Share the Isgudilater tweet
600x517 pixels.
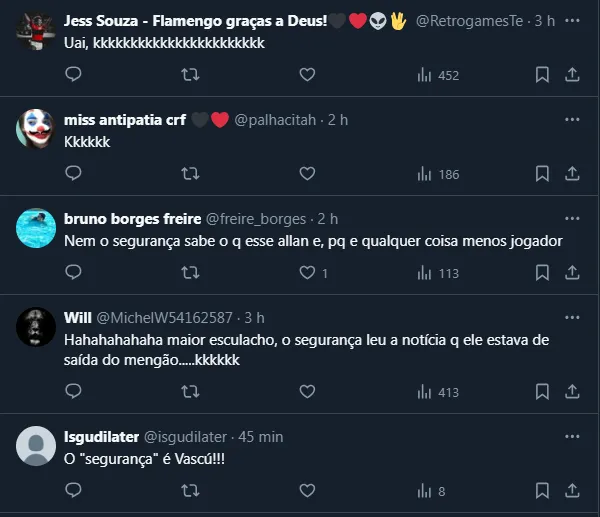pyautogui.click(x=572, y=490)
